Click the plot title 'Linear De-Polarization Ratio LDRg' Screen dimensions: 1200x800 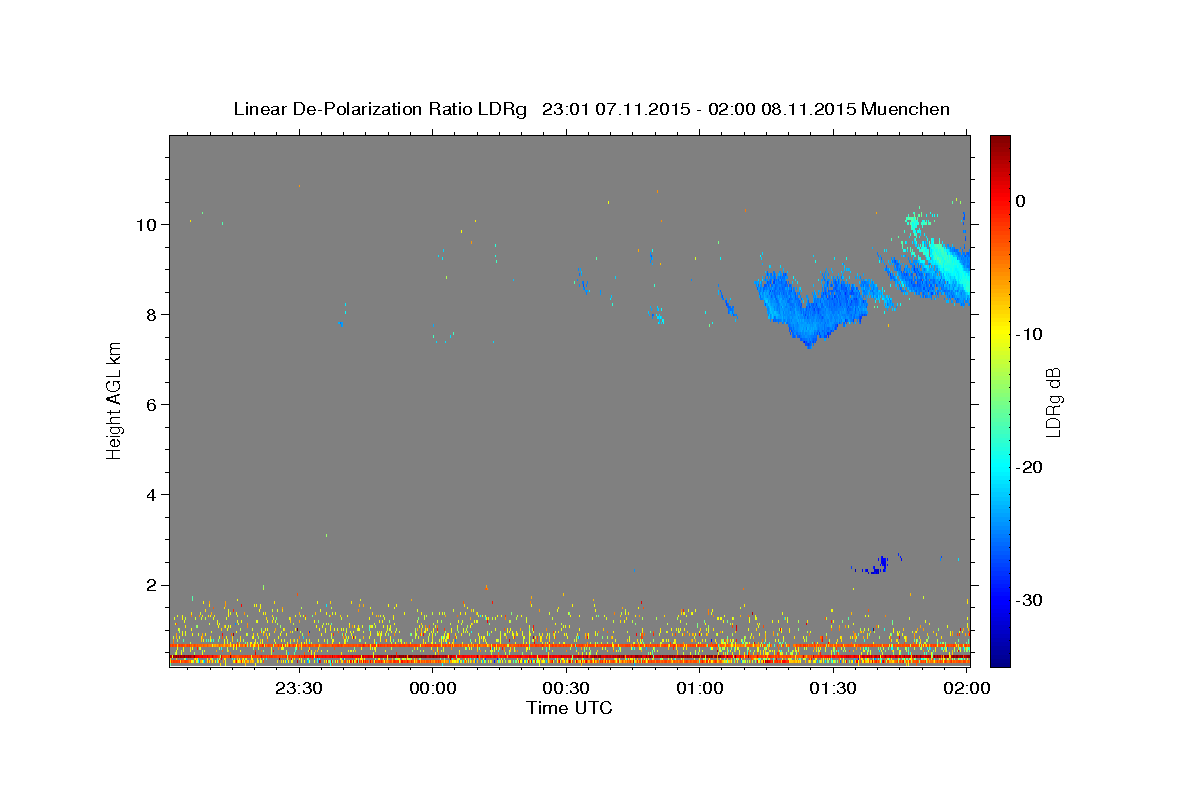[380, 109]
